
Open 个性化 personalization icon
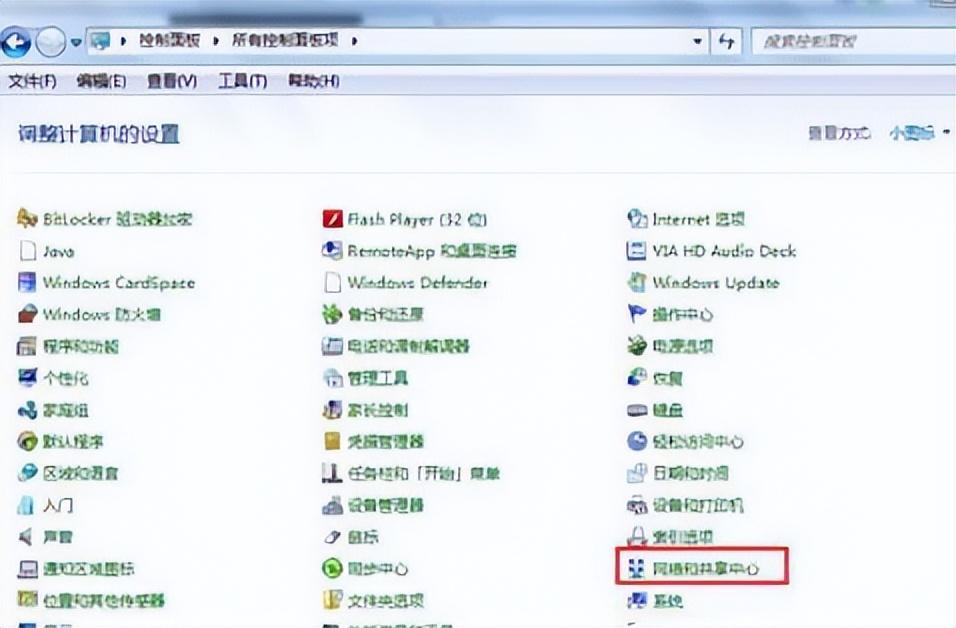pos(27,378)
